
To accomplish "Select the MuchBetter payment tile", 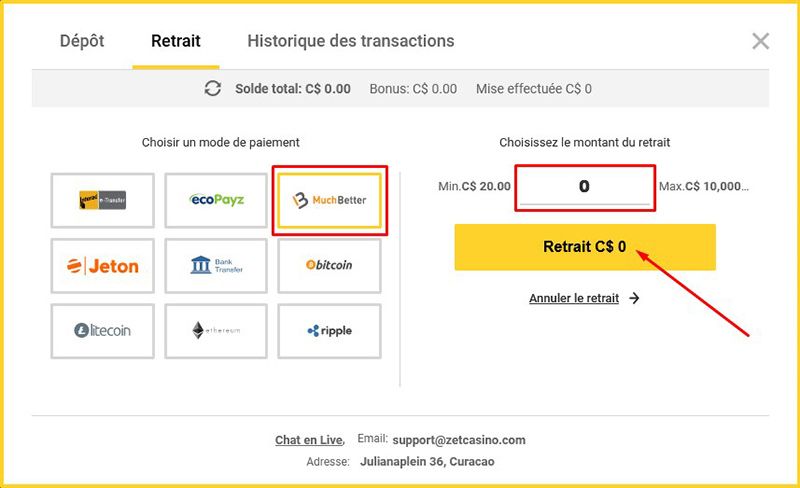I will click(330, 200).
